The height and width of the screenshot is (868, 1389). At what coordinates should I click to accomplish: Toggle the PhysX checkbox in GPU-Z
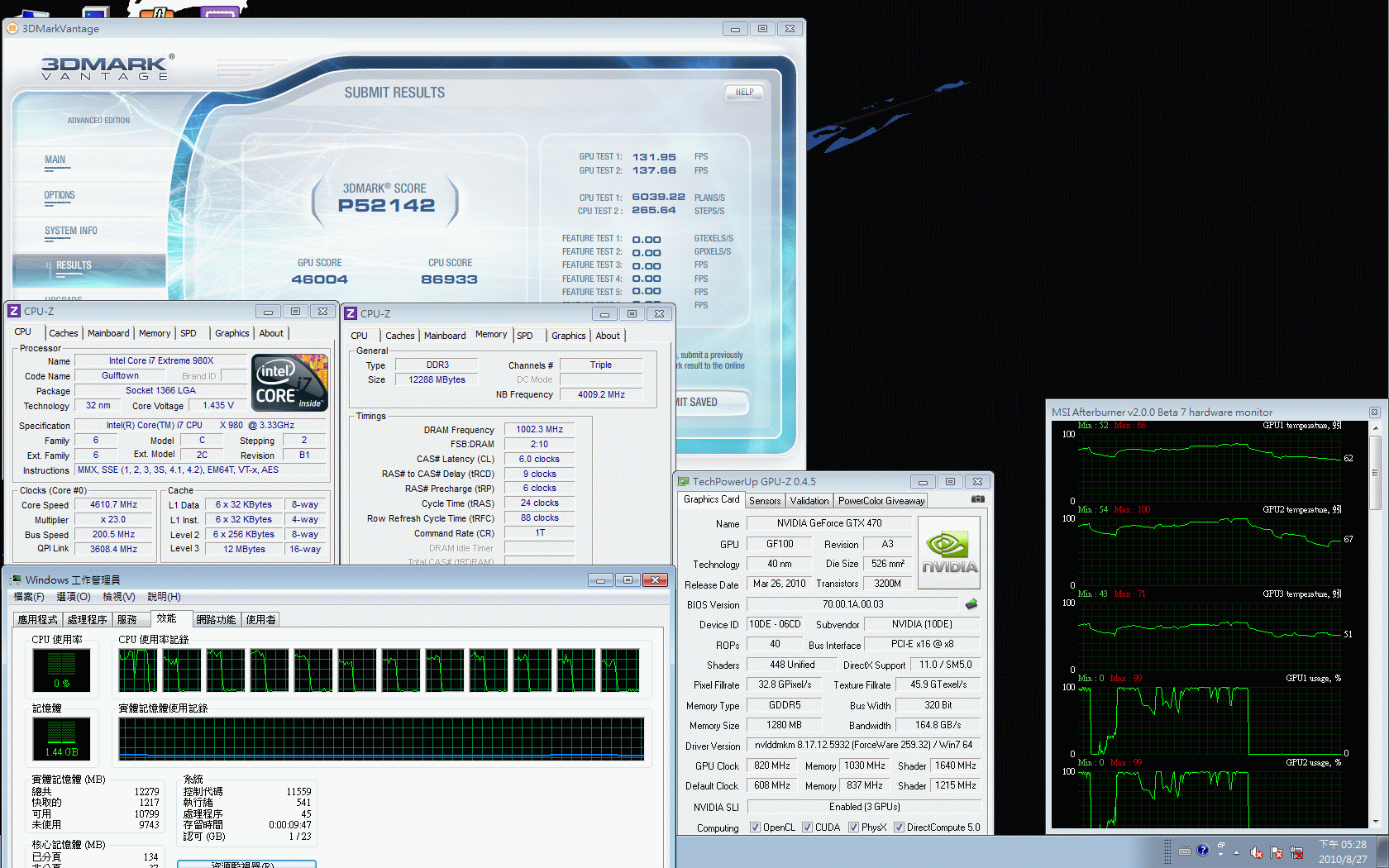[853, 827]
